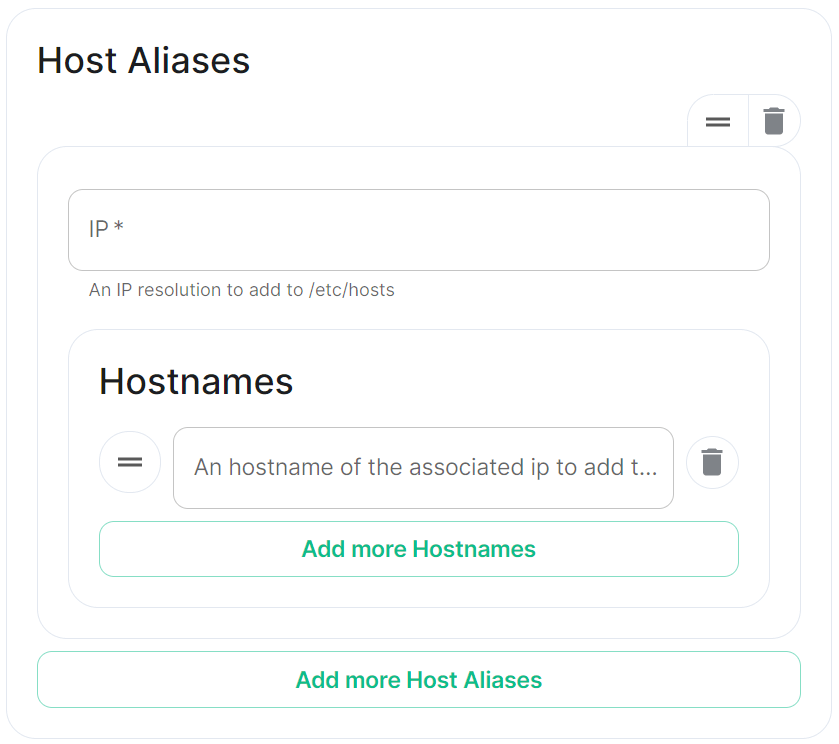
Task: Click the trash can right of the hostname input
Action: pos(712,462)
